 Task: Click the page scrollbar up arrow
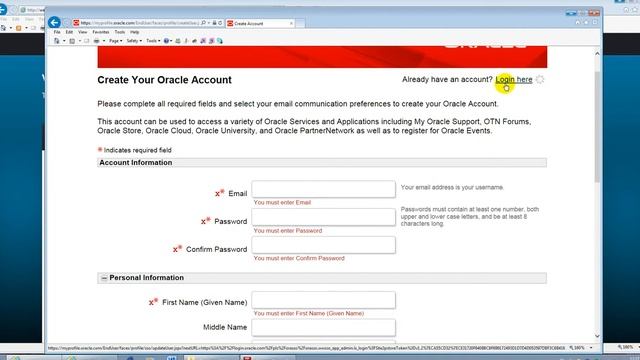[597, 53]
